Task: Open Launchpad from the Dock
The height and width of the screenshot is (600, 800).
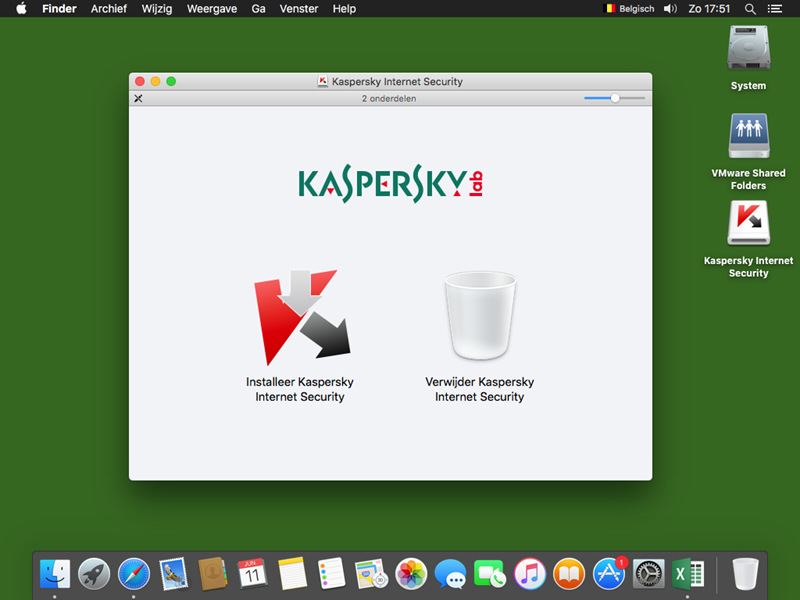Action: [94, 573]
